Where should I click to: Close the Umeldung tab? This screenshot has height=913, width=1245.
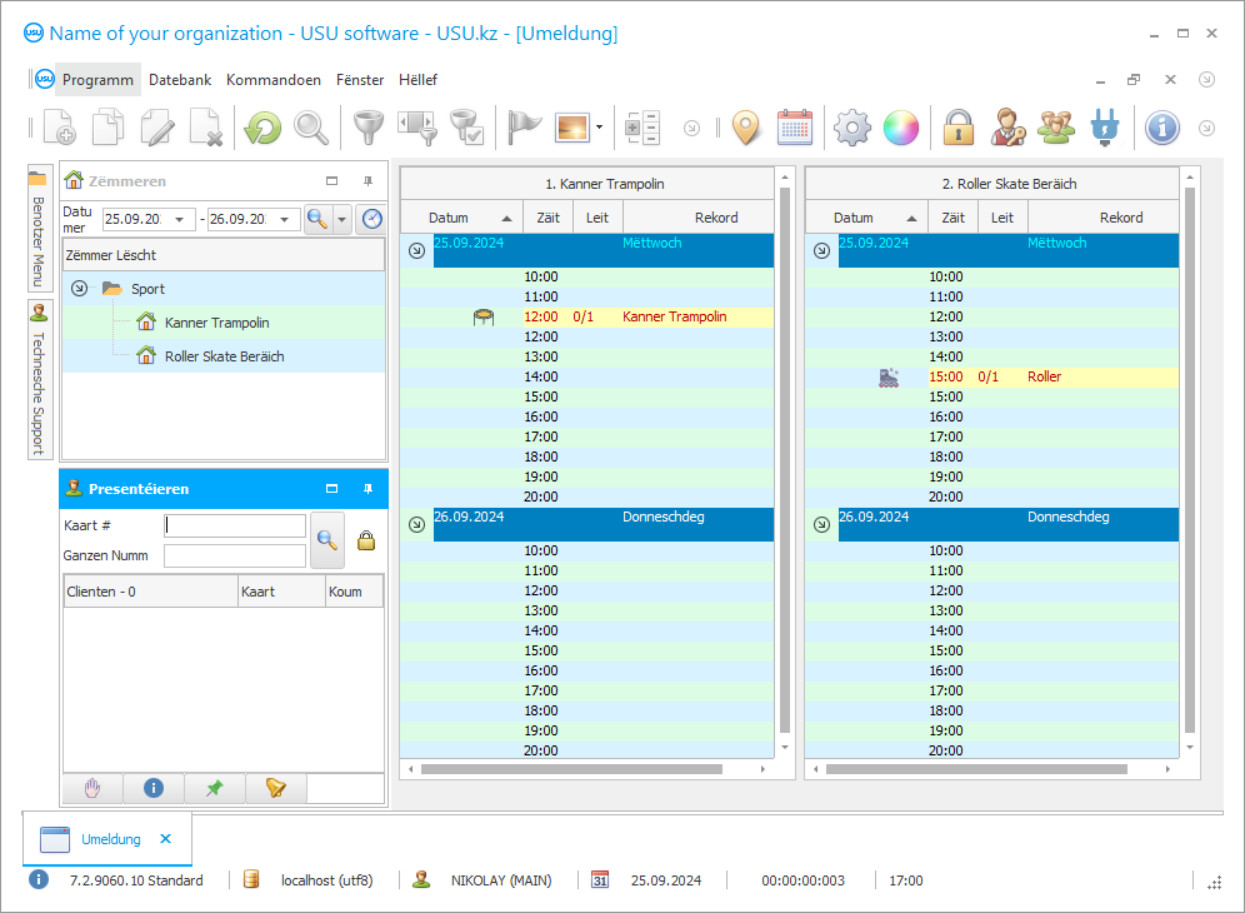click(166, 839)
